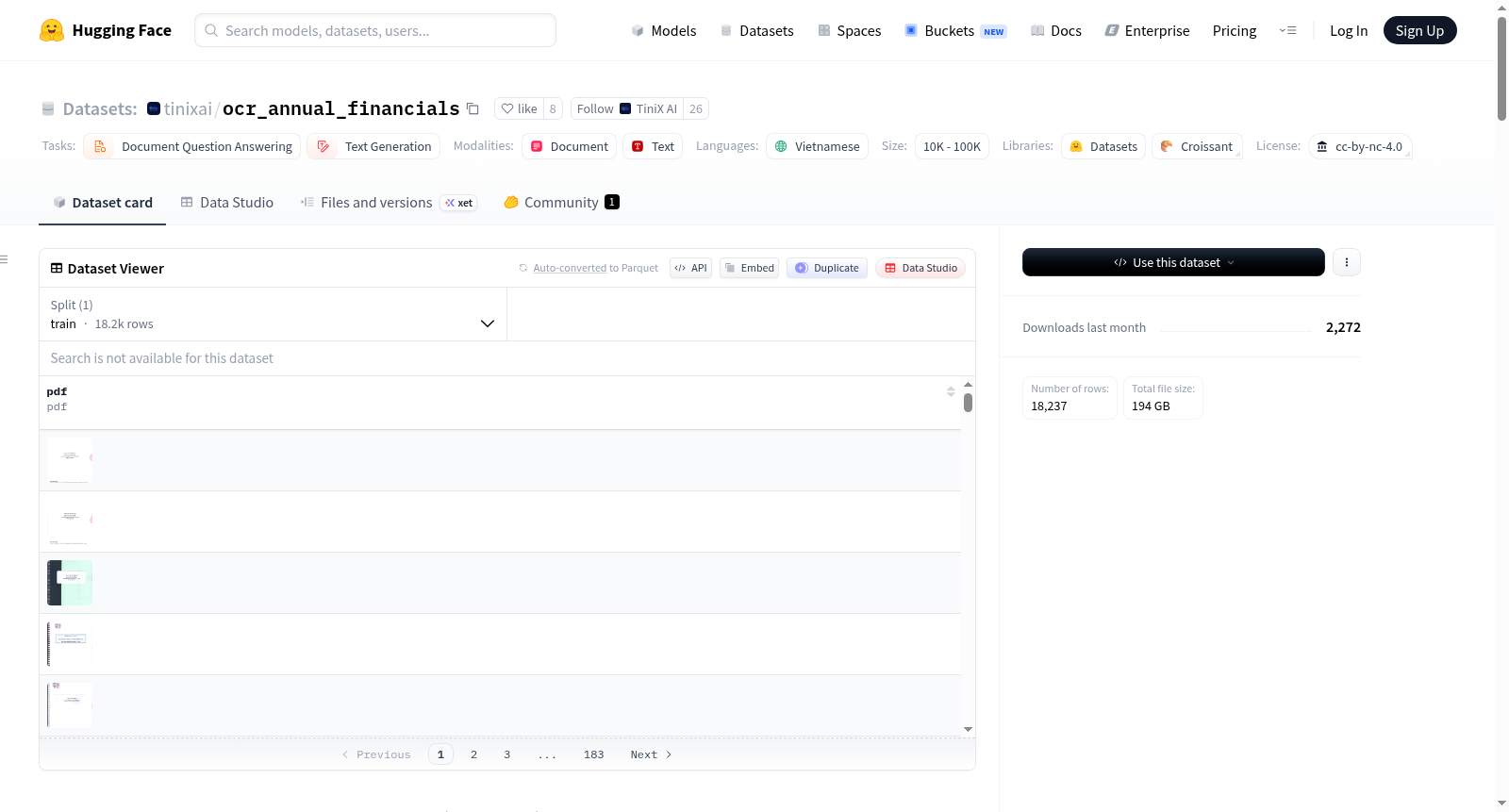The image size is (1509, 812).
Task: Sort the pdf column with the arrows
Action: (x=951, y=391)
